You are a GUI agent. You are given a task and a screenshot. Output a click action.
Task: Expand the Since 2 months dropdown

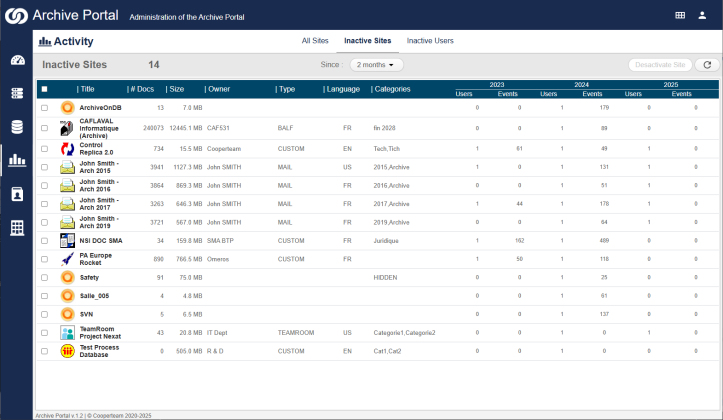[376, 65]
